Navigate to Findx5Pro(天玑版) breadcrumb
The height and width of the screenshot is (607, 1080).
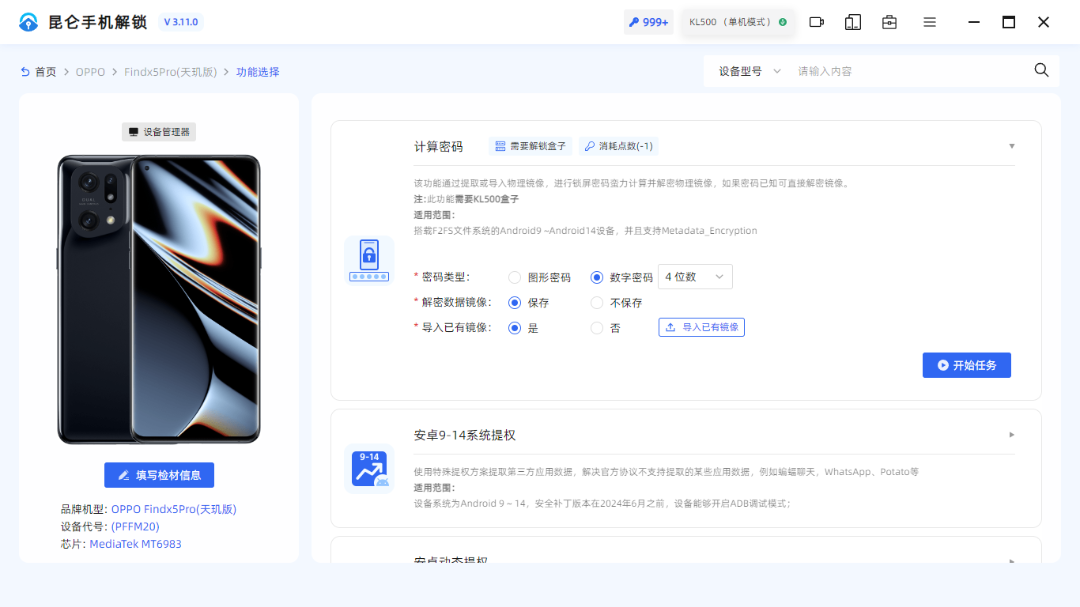(x=170, y=72)
